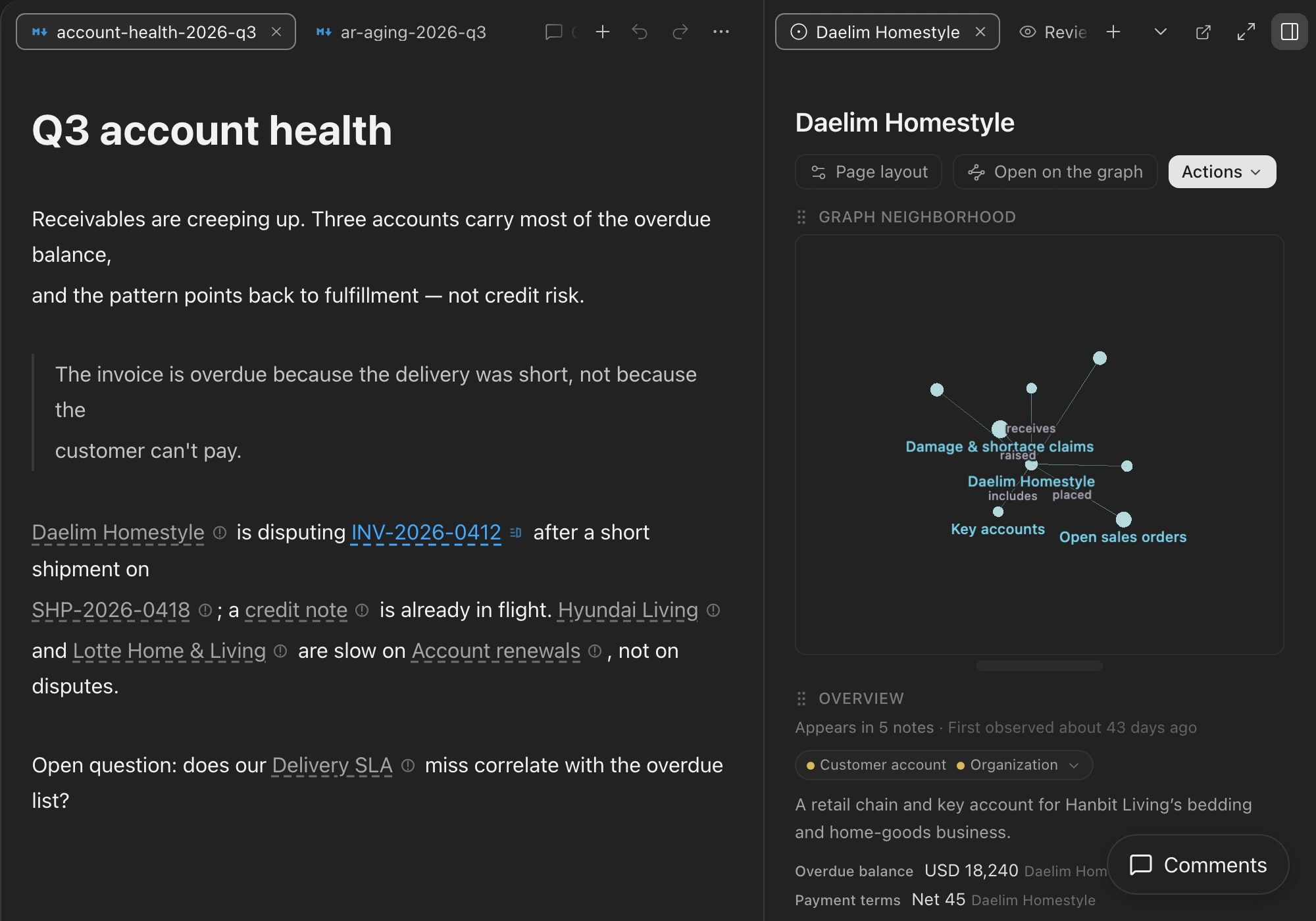
Task: Open the credit note link
Action: (296, 610)
